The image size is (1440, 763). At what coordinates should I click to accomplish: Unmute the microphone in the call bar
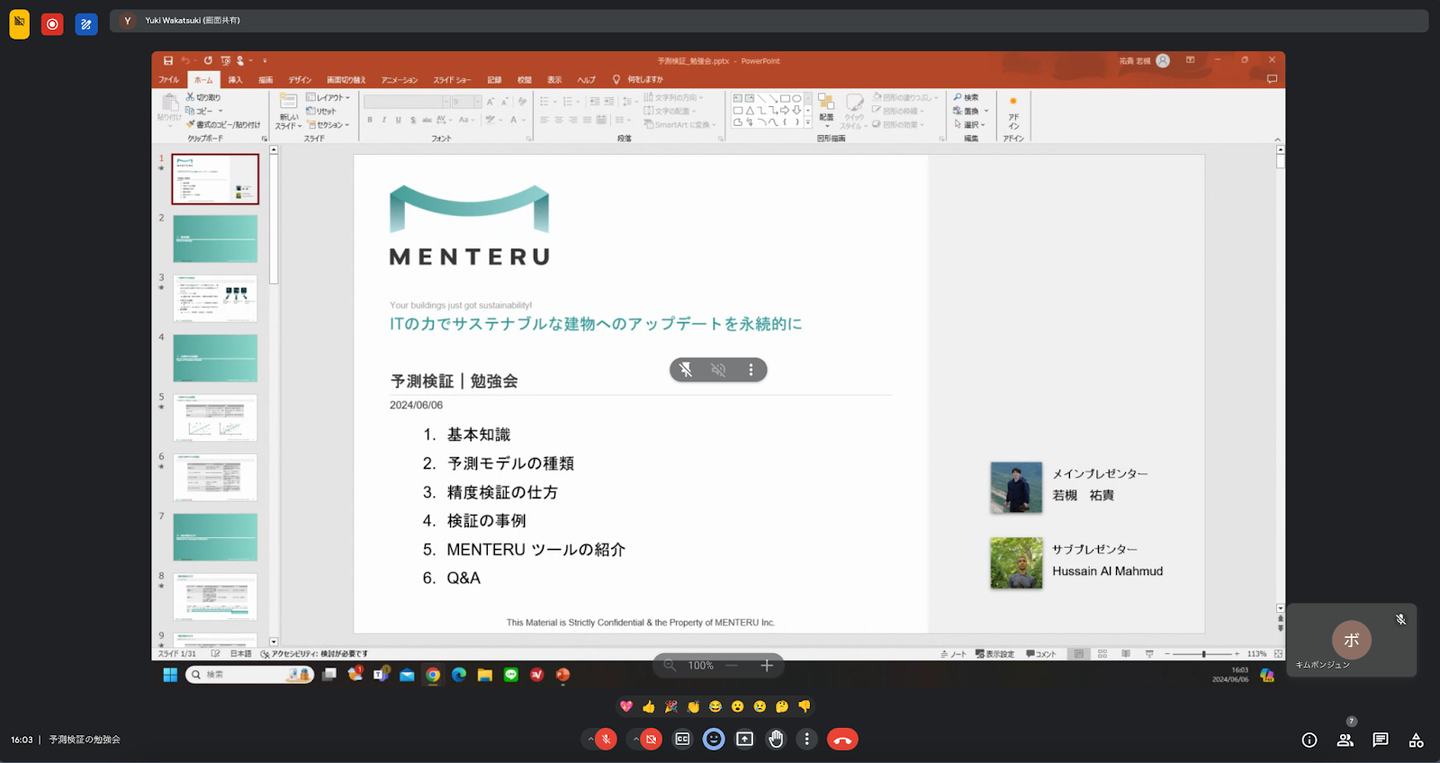coord(605,739)
